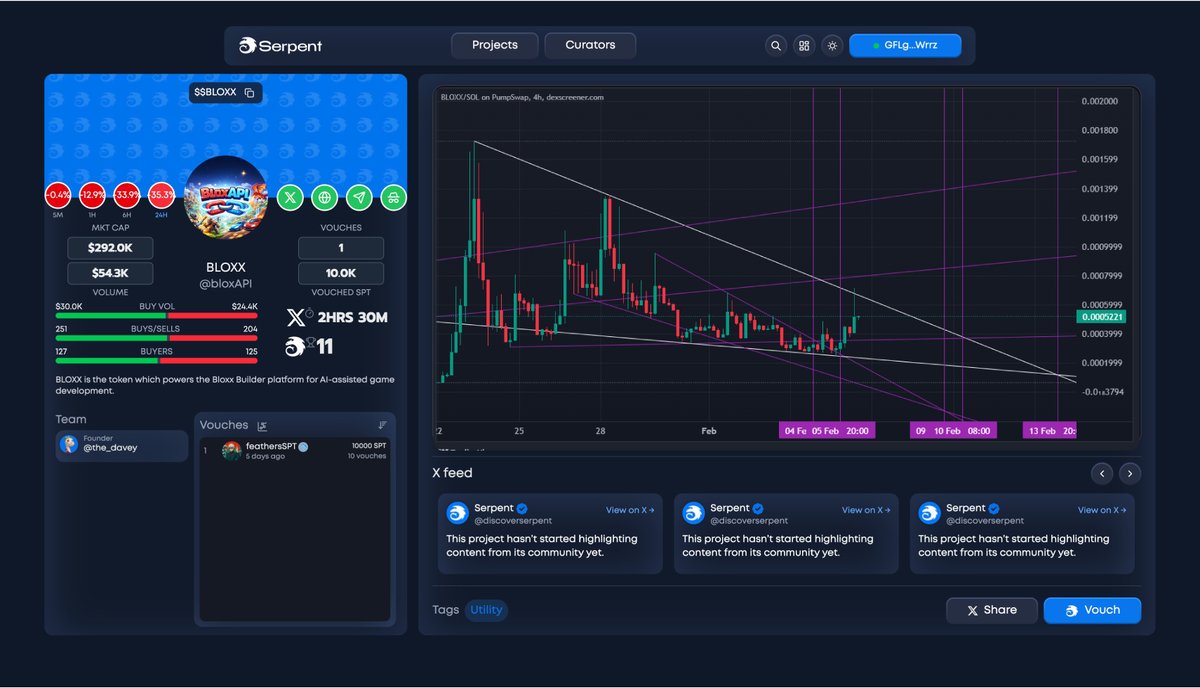Open 'View on X' in second feed card
This screenshot has width=1200, height=688.
[866, 510]
